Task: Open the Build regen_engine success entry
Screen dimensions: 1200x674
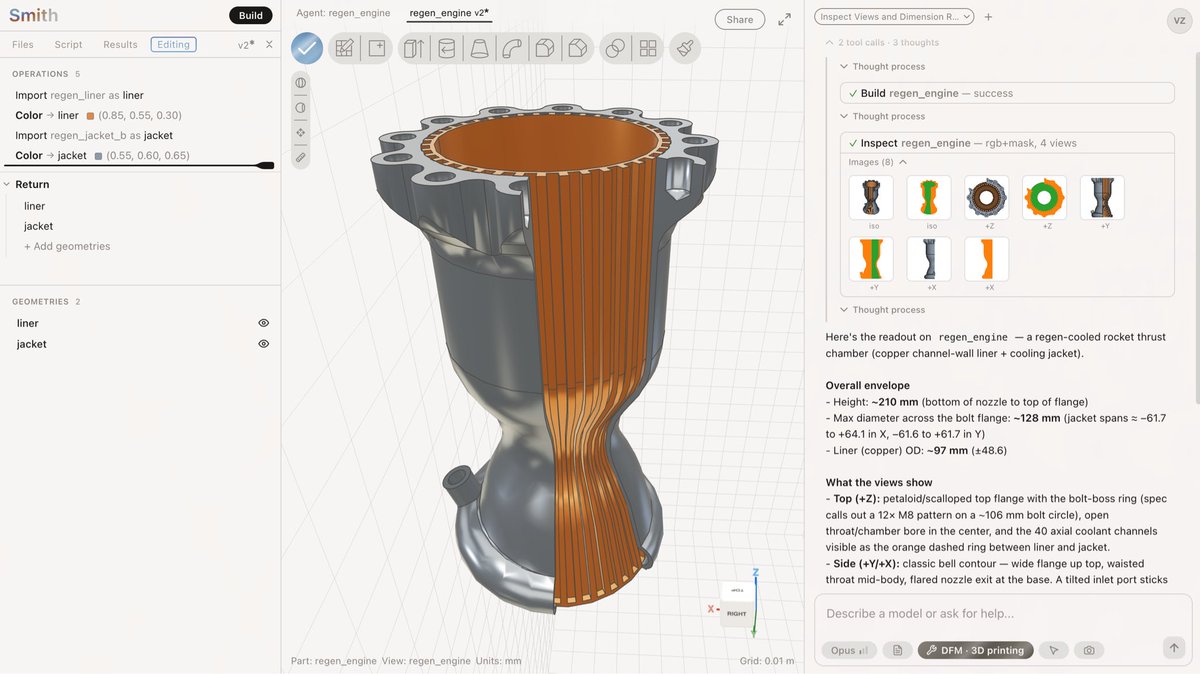Action: point(1007,93)
